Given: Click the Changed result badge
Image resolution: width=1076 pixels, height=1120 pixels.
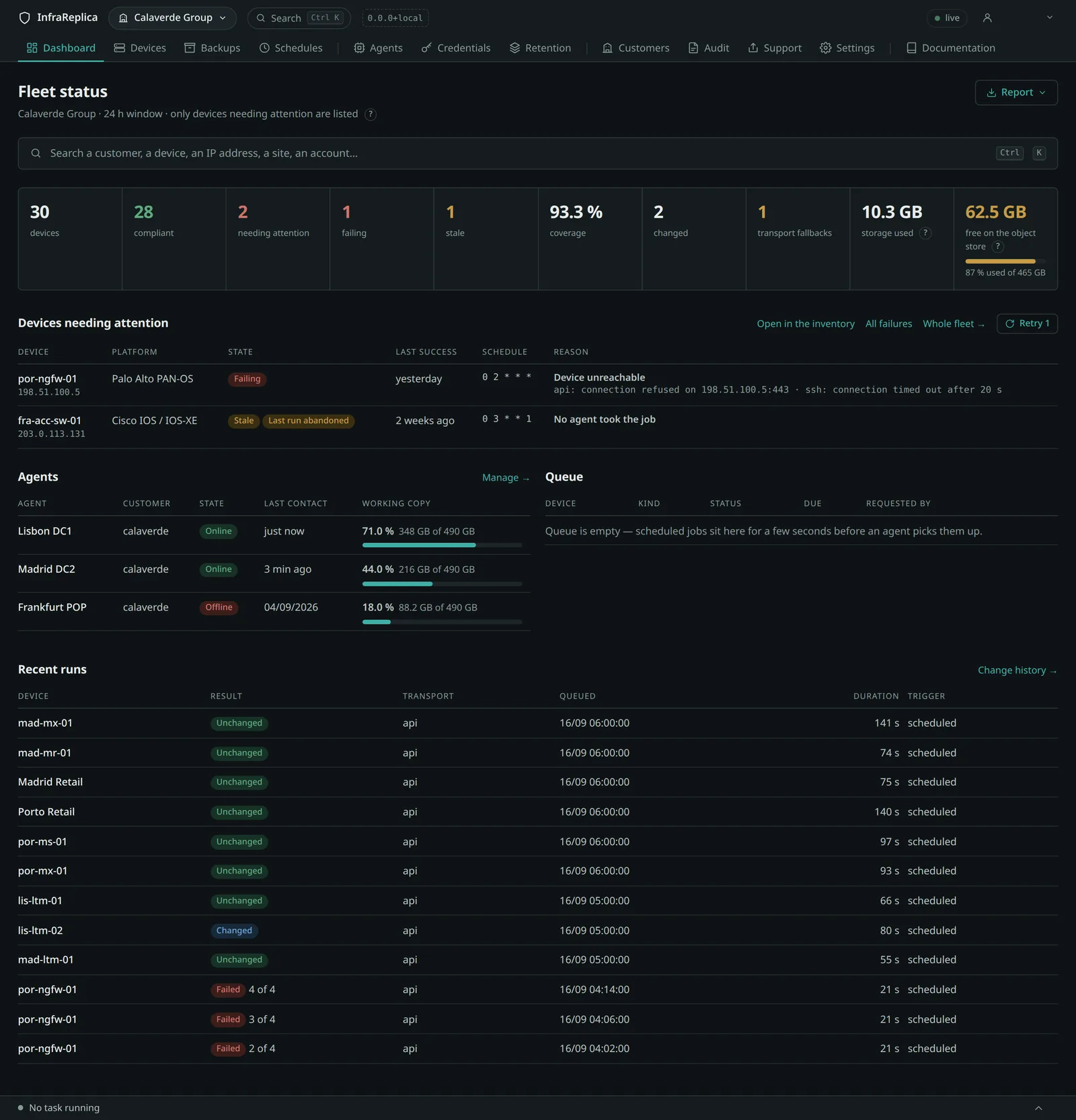Looking at the screenshot, I should [x=234, y=931].
